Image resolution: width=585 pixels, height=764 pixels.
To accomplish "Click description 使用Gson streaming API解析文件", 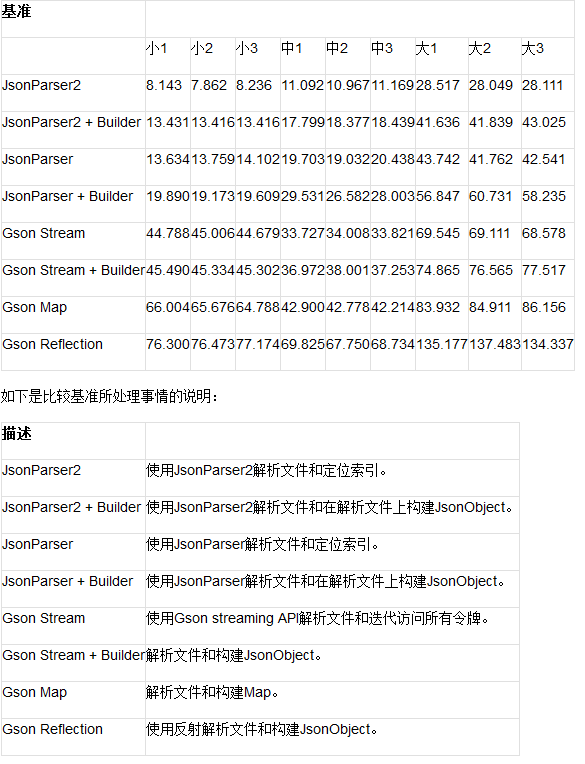I will pos(318,618).
